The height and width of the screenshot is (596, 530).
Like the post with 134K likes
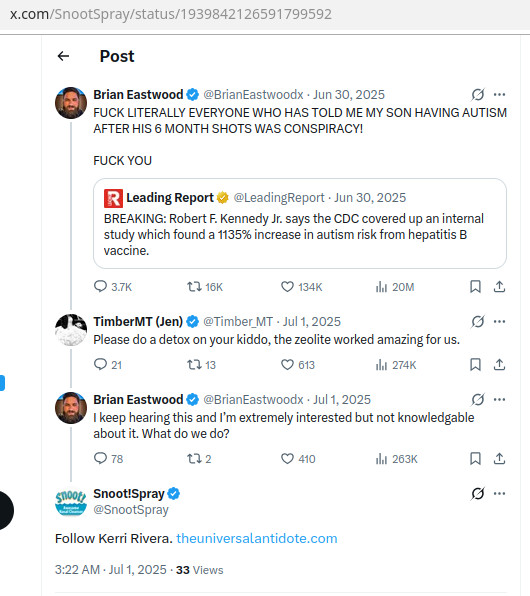[x=287, y=286]
